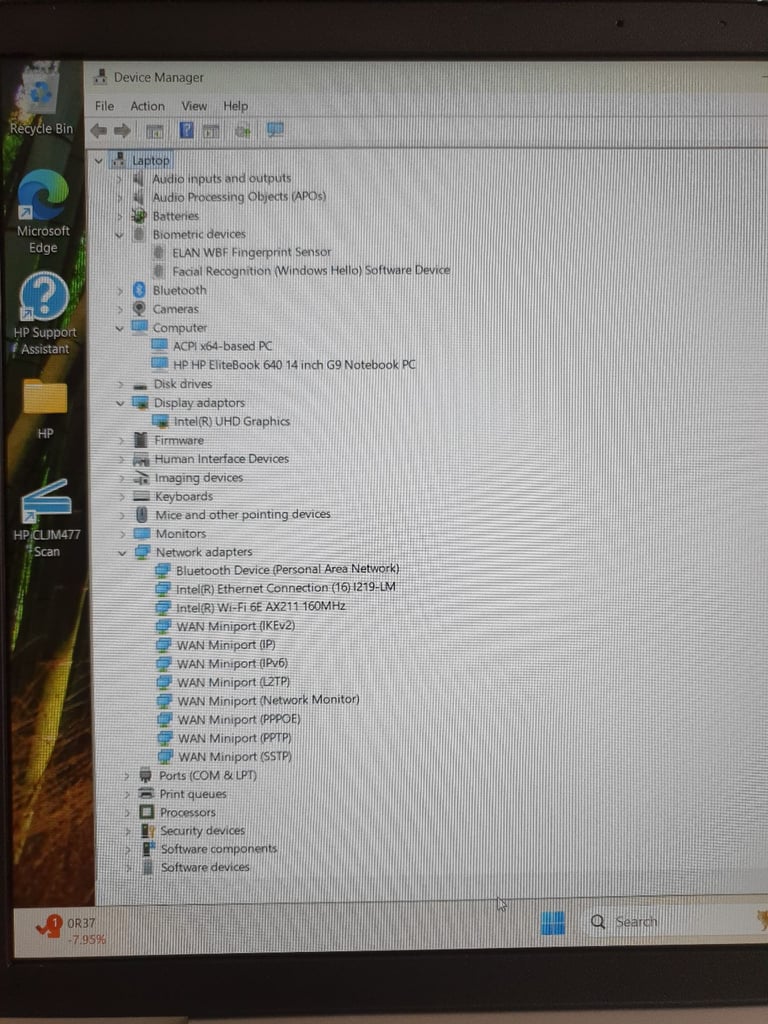Click the Back arrow toolbar icon
Image resolution: width=768 pixels, height=1024 pixels.
coord(99,131)
